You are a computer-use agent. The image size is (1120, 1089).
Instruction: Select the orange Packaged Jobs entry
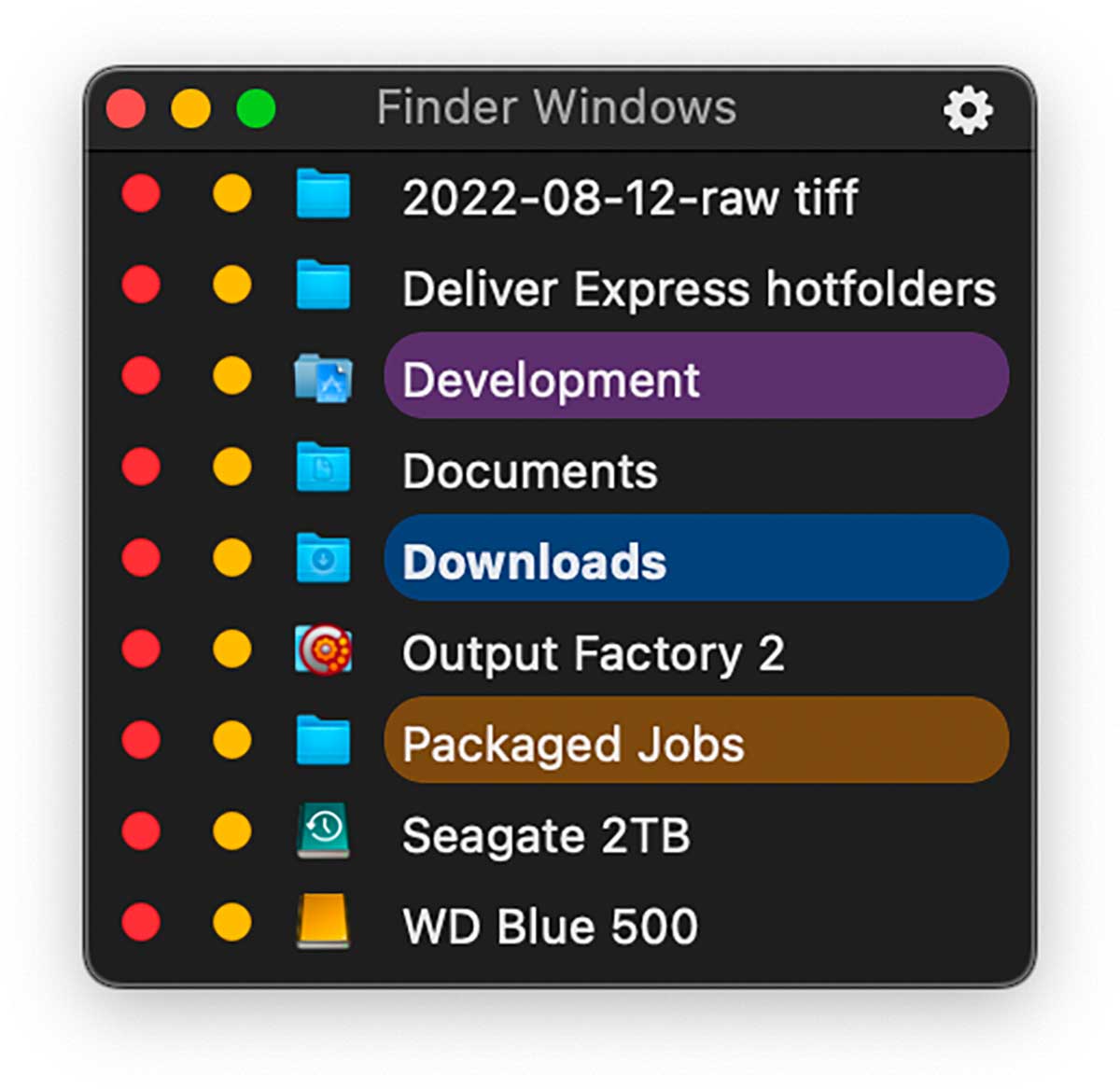point(695,742)
